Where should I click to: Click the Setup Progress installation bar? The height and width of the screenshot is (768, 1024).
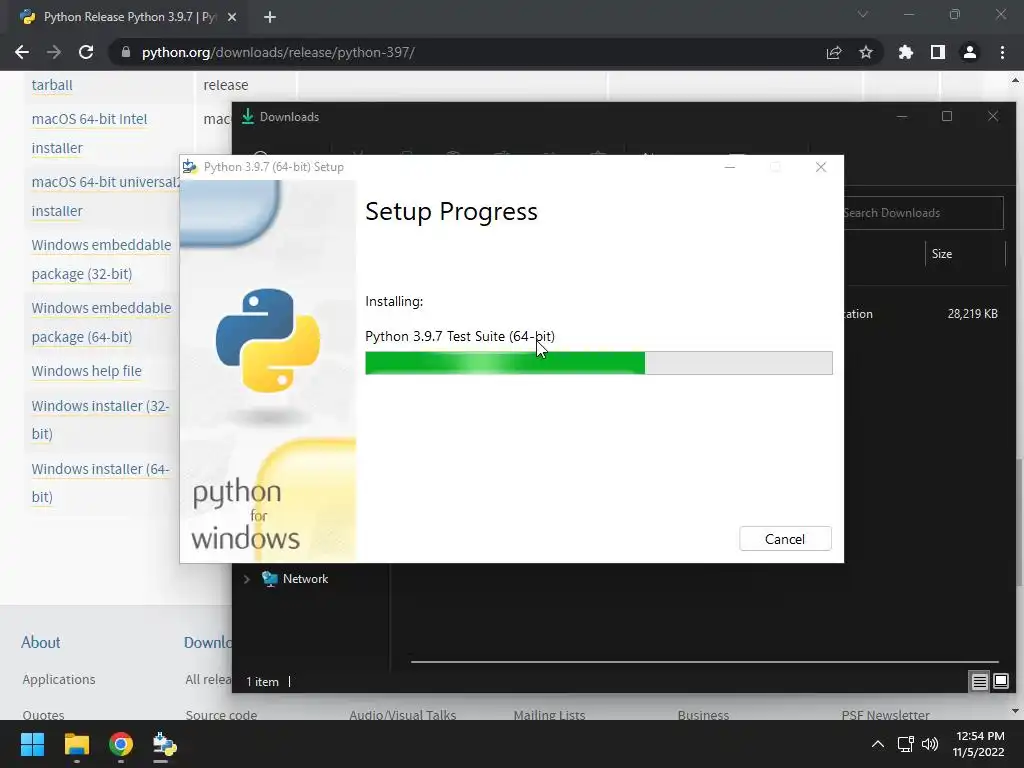pos(598,362)
